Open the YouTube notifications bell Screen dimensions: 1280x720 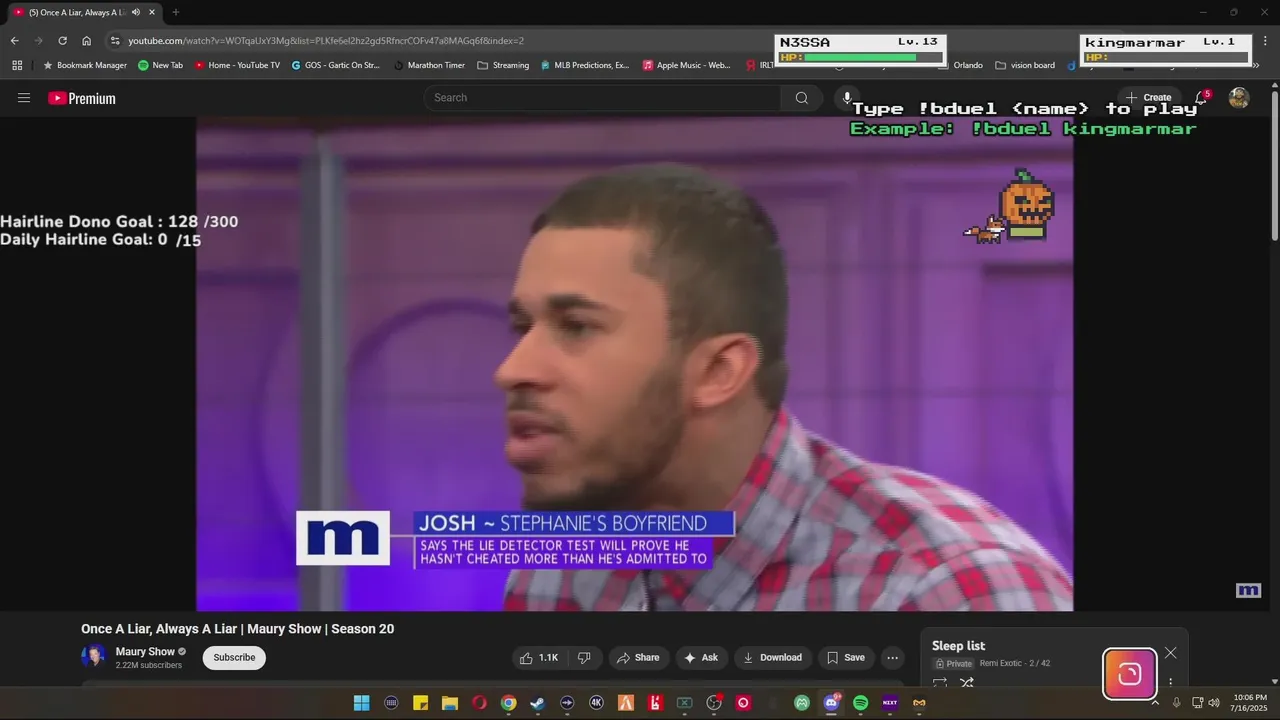pyautogui.click(x=1202, y=97)
